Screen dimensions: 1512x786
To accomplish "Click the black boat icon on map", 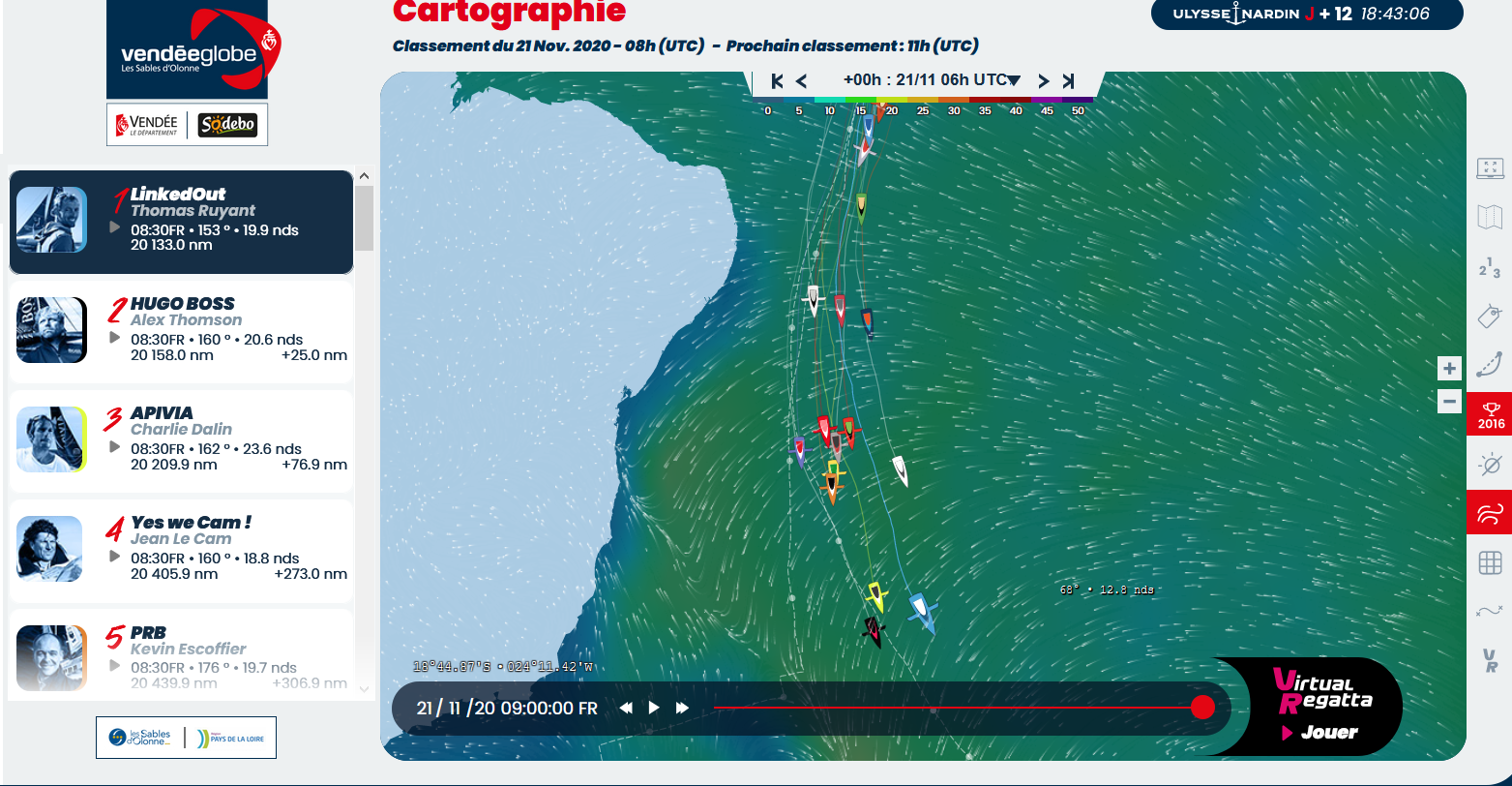I will pyautogui.click(x=873, y=631).
